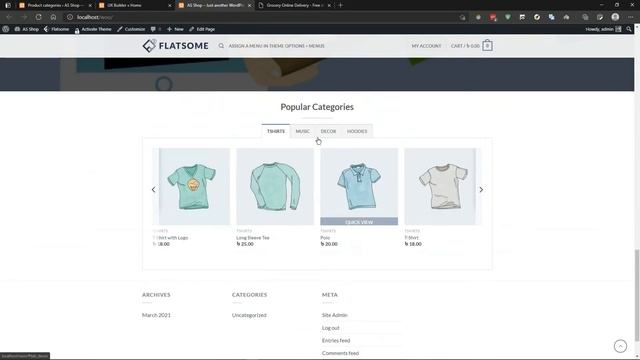The width and height of the screenshot is (640, 360).
Task: Switch to the Product categories browser tab
Action: (55, 5)
